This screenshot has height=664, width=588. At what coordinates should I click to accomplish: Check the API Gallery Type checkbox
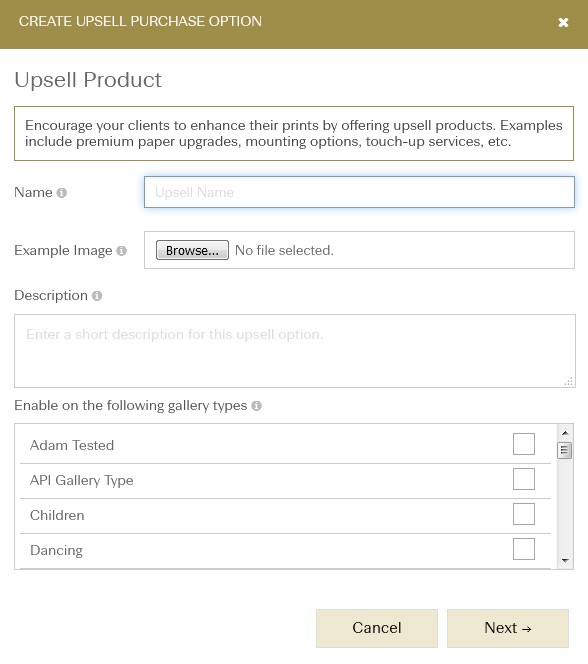pos(524,479)
